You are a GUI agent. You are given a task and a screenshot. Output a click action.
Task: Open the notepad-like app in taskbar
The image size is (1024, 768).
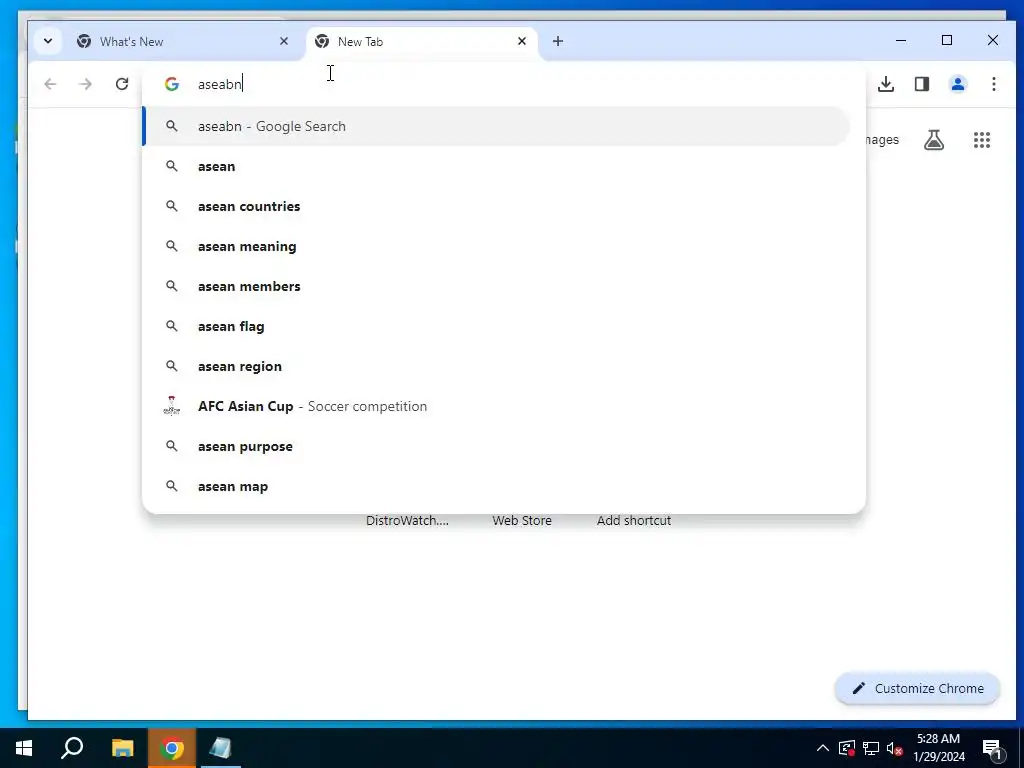[x=221, y=748]
